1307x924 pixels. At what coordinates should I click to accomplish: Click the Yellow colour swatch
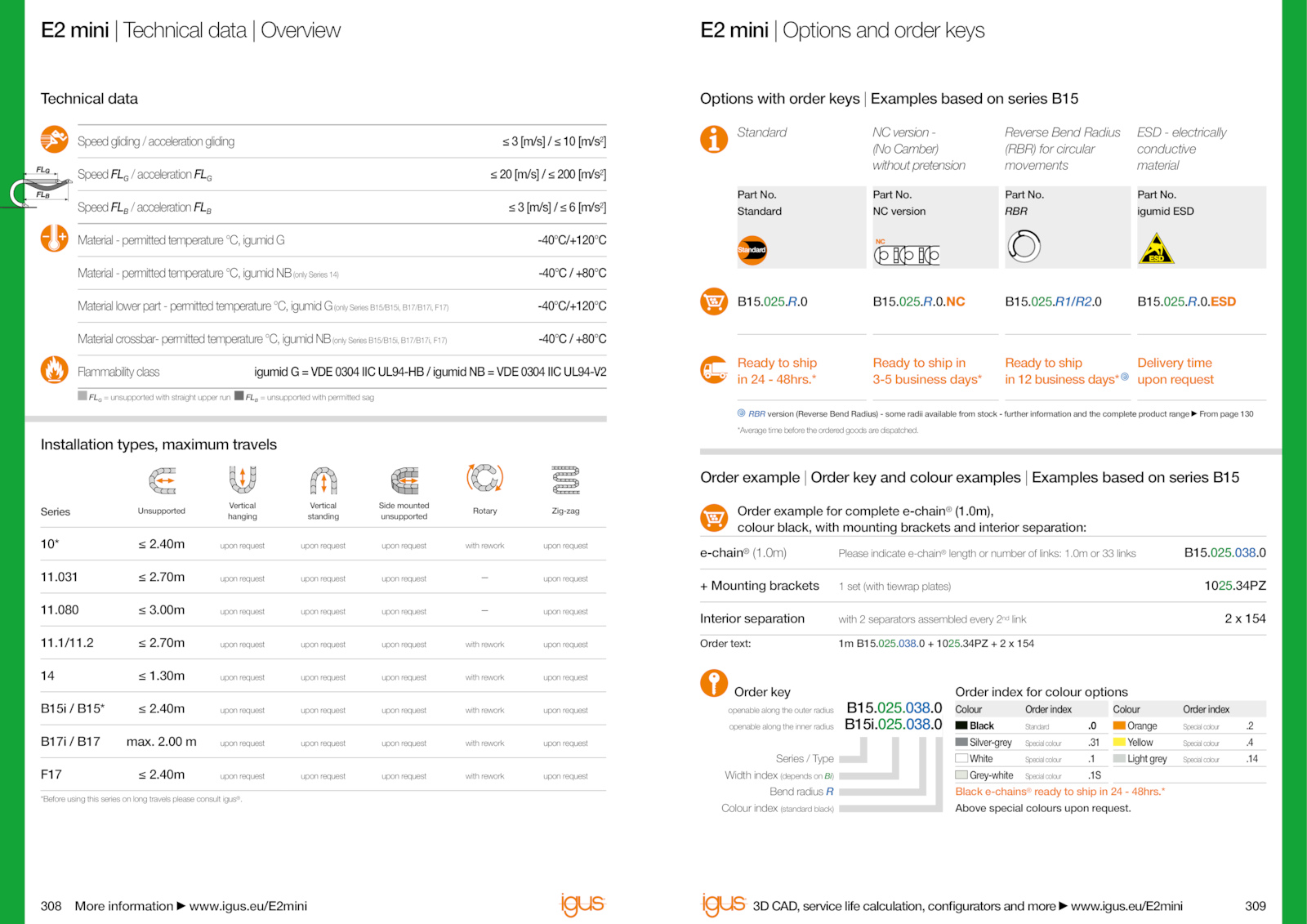(1119, 743)
